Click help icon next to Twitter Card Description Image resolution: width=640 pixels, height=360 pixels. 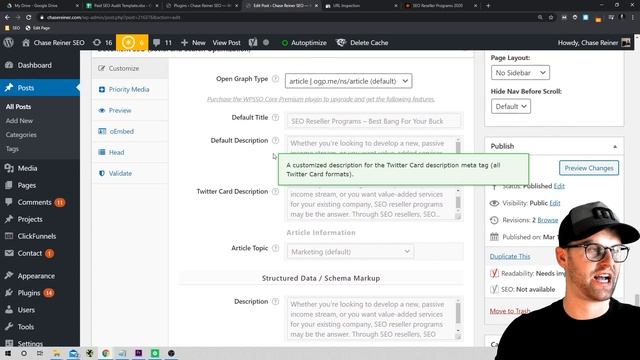[276, 191]
